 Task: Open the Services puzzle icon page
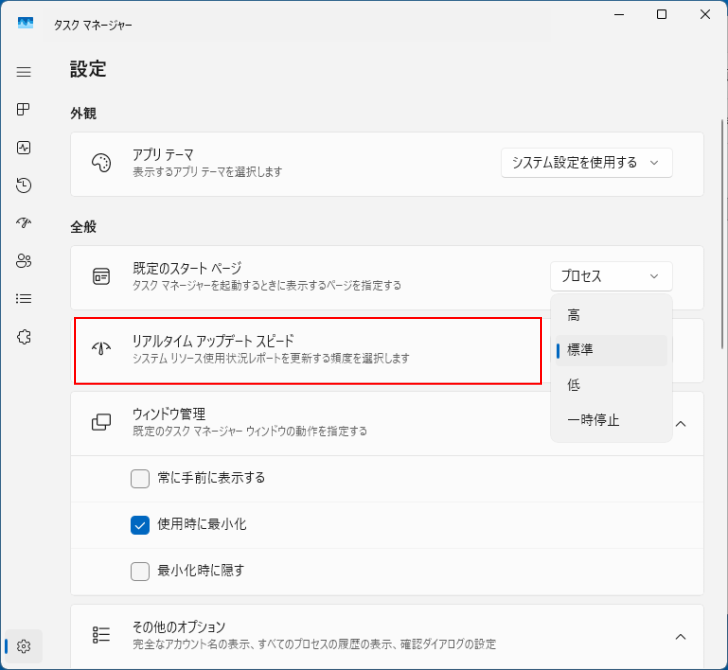[x=24, y=337]
